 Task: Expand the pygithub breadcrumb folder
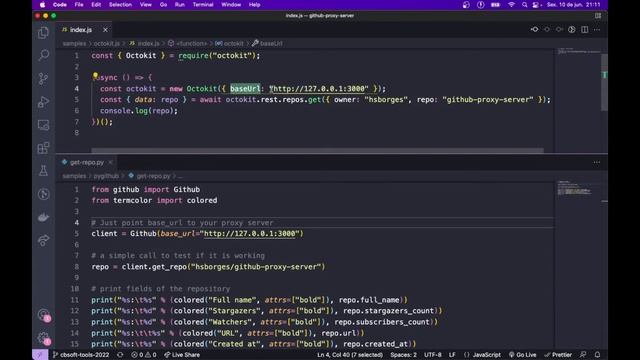106,176
